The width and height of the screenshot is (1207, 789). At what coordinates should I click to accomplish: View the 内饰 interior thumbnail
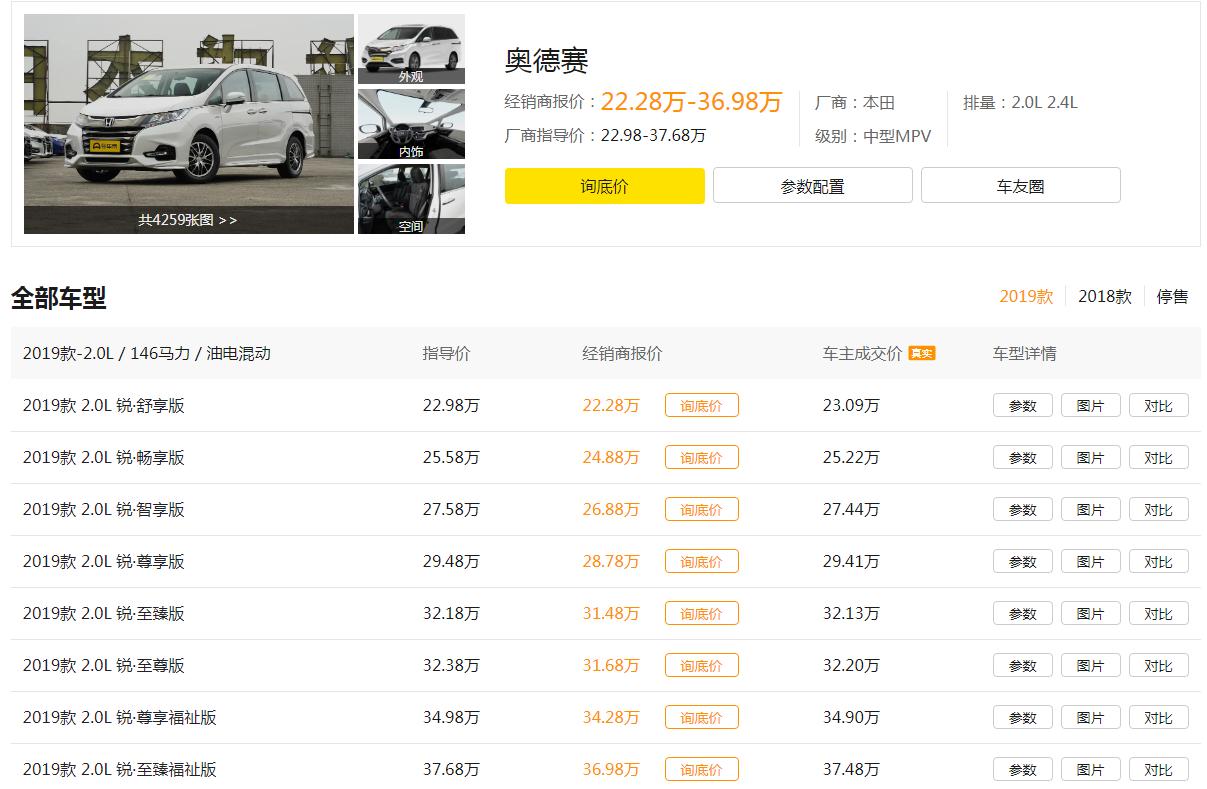point(411,124)
